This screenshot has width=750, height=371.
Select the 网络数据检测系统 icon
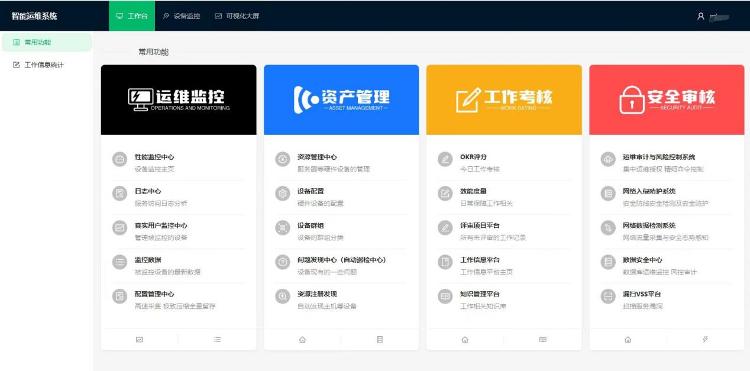[608, 228]
